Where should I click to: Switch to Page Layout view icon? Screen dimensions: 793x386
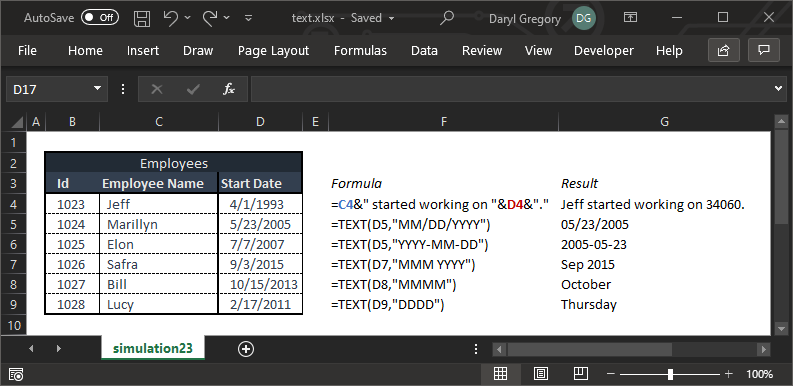[x=541, y=374]
